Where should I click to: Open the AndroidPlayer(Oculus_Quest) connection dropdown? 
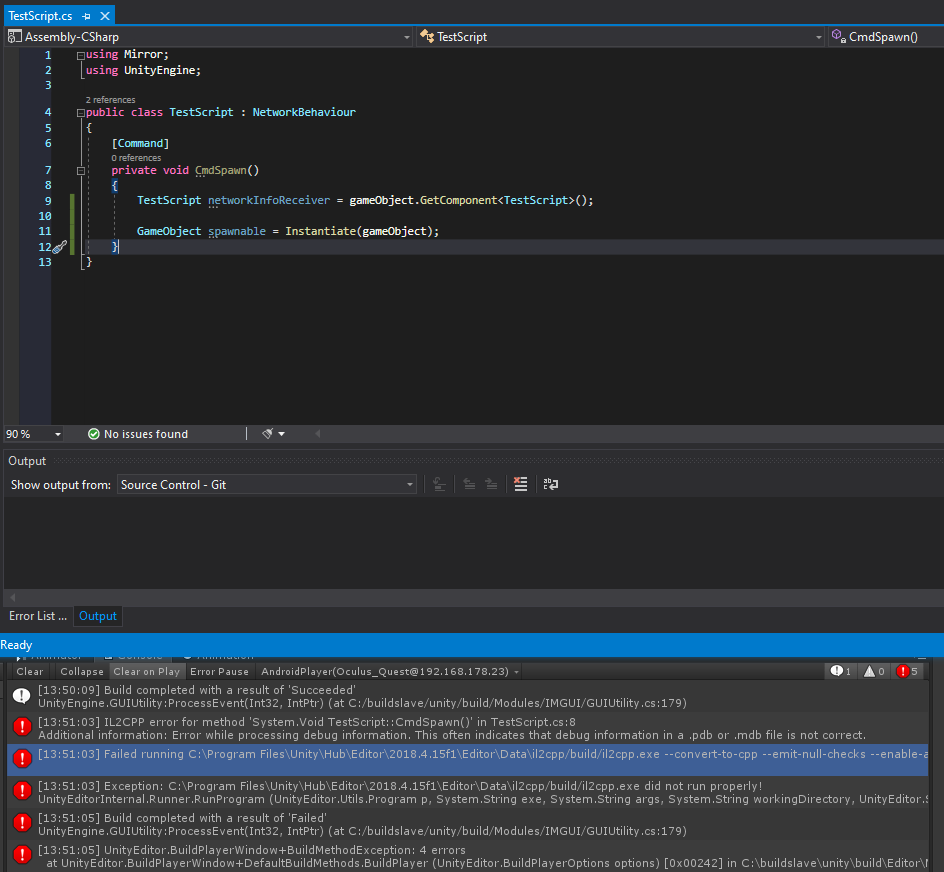point(390,671)
